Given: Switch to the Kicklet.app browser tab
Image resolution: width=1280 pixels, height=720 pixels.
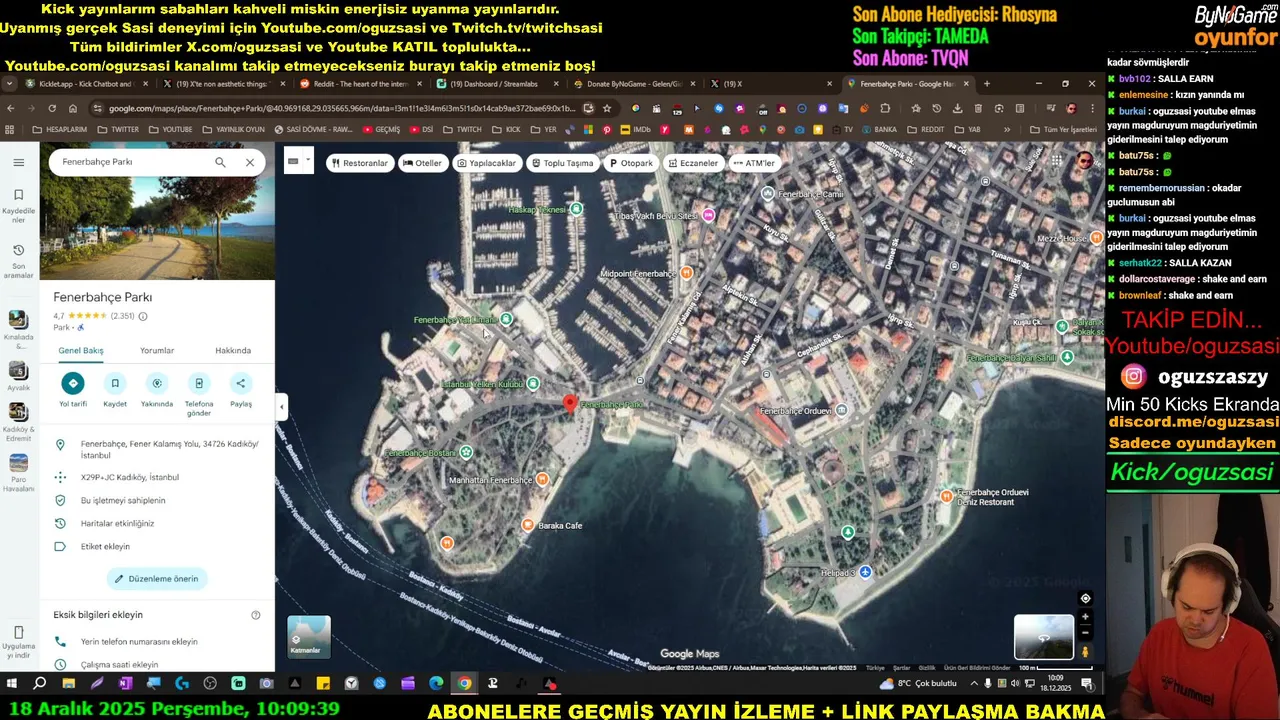Looking at the screenshot, I should tap(85, 84).
